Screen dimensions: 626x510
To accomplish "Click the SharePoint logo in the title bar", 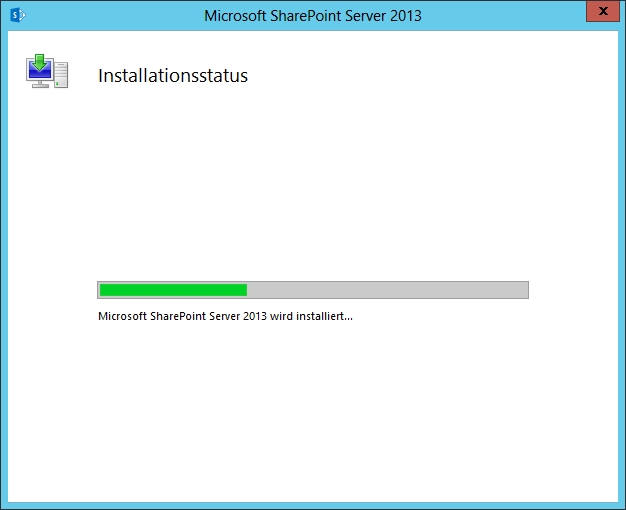I will tap(16, 15).
